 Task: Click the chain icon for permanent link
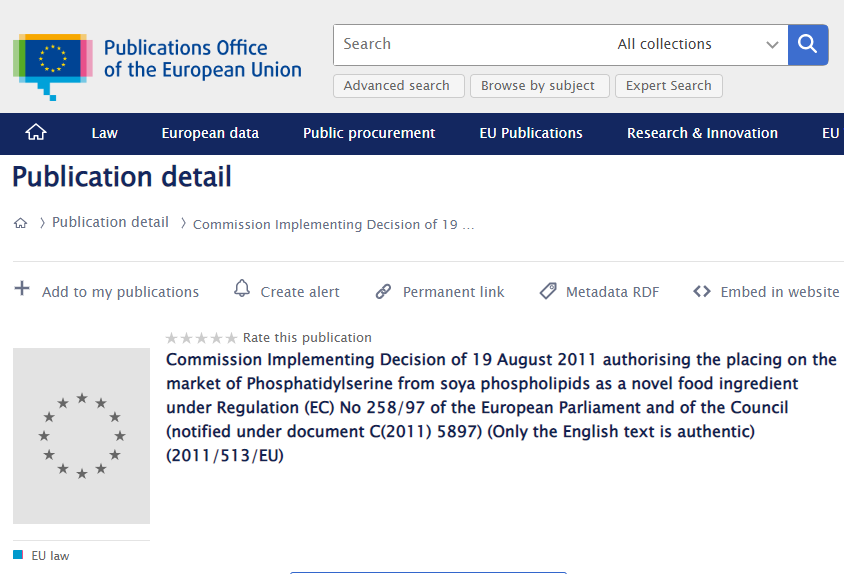click(x=383, y=291)
